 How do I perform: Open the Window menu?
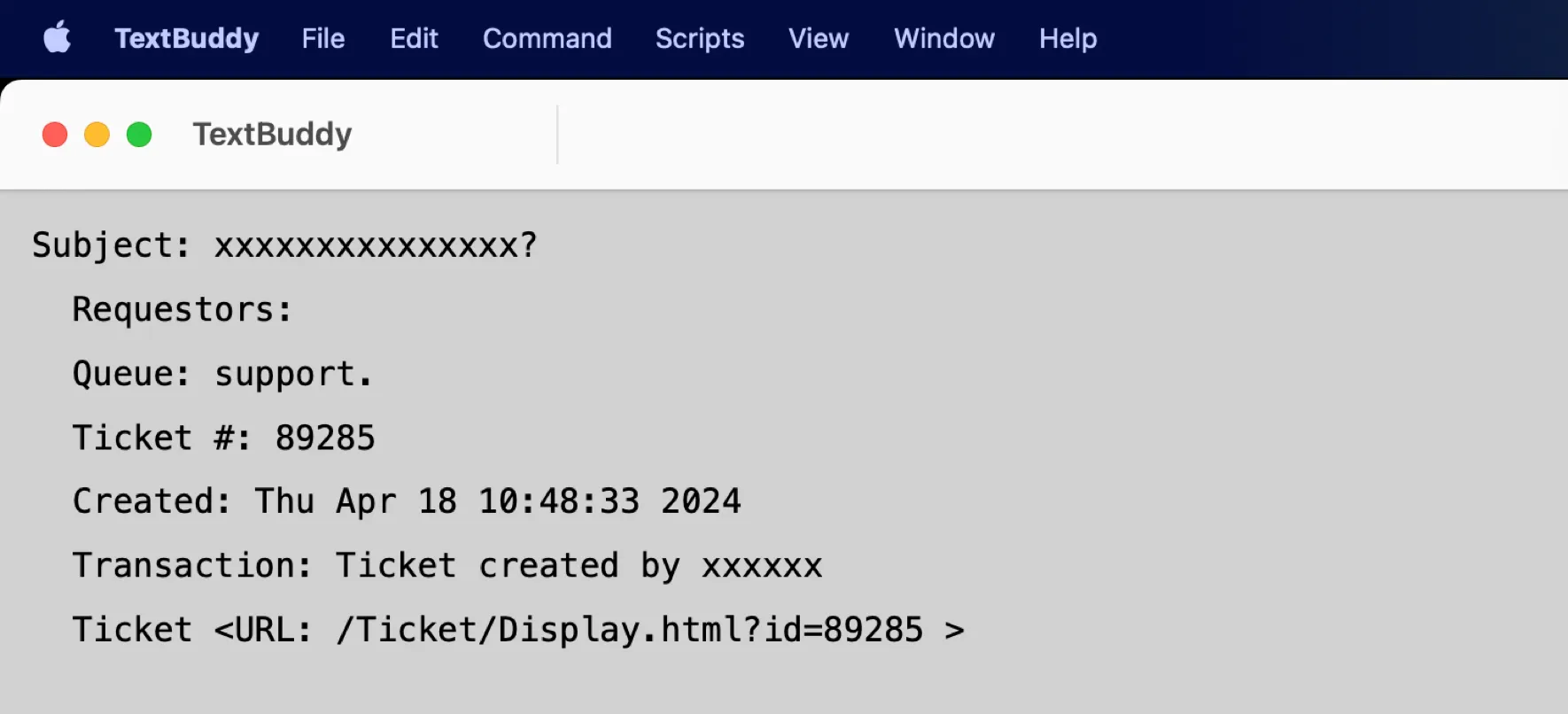coord(943,38)
